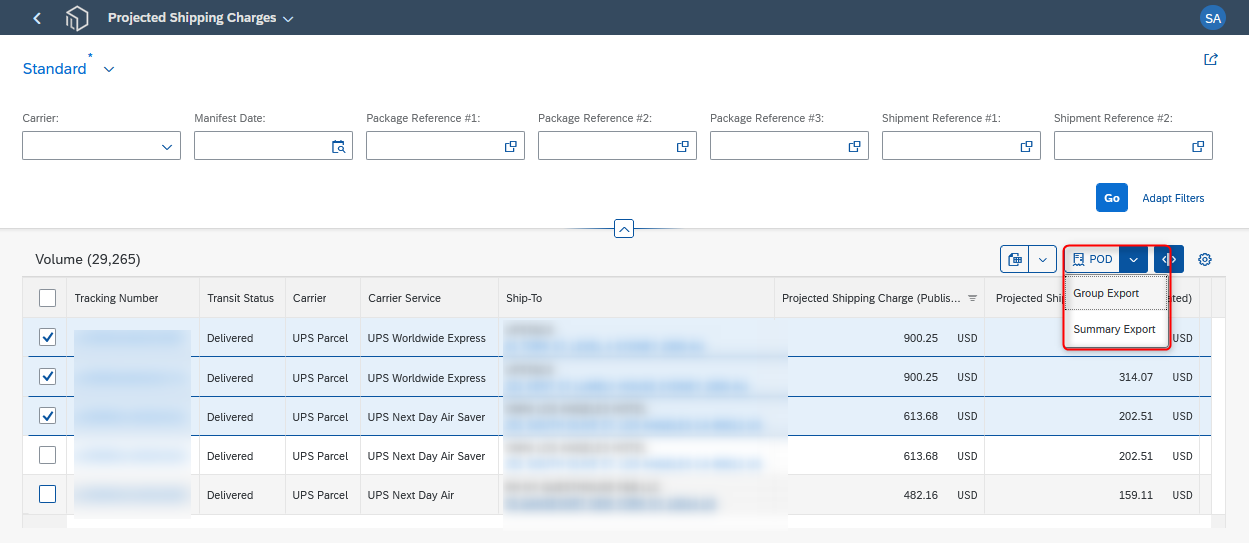The height and width of the screenshot is (543, 1249).
Task: Check the UPS Next Day Air row checkbox
Action: [47, 494]
